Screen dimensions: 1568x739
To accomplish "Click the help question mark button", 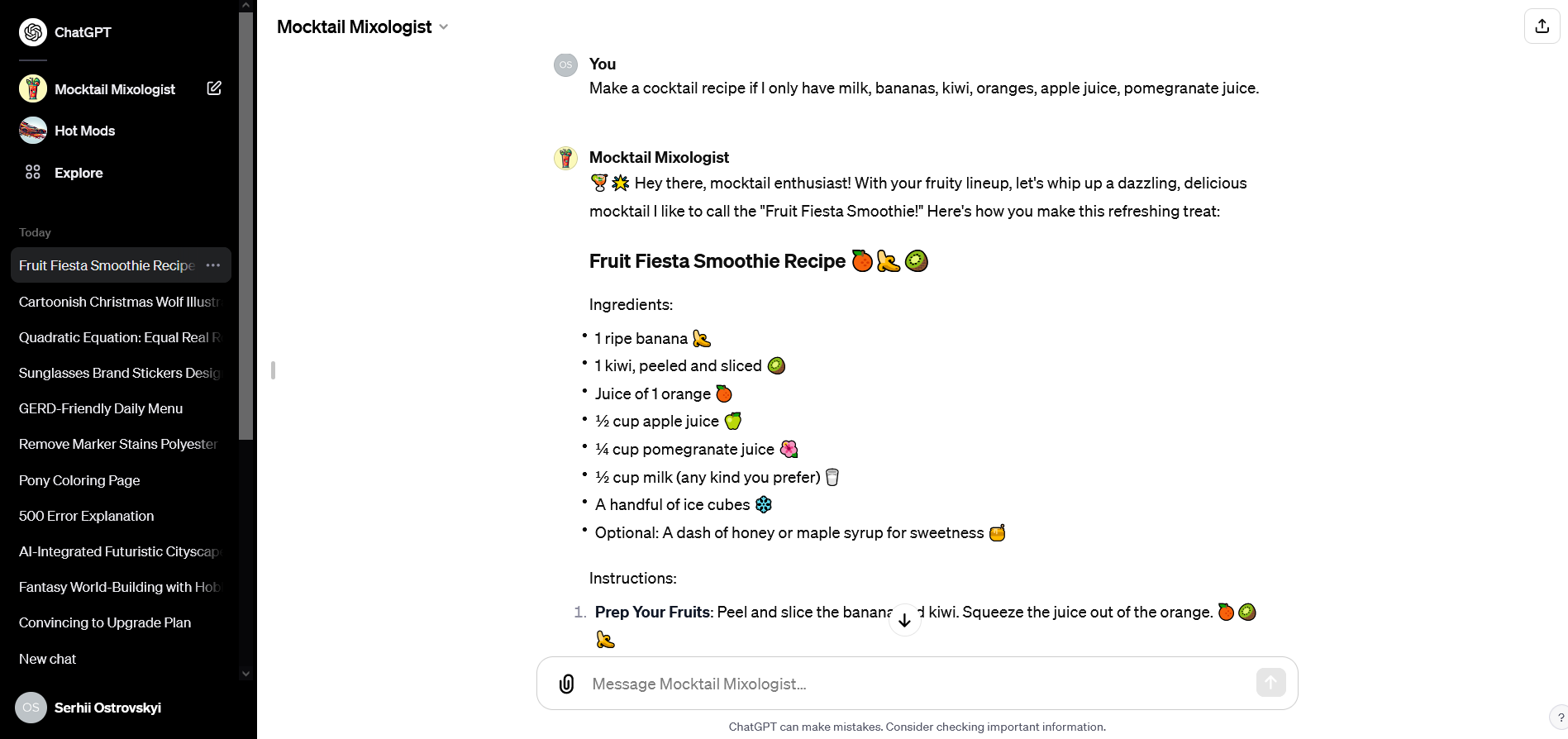I will pyautogui.click(x=1560, y=717).
